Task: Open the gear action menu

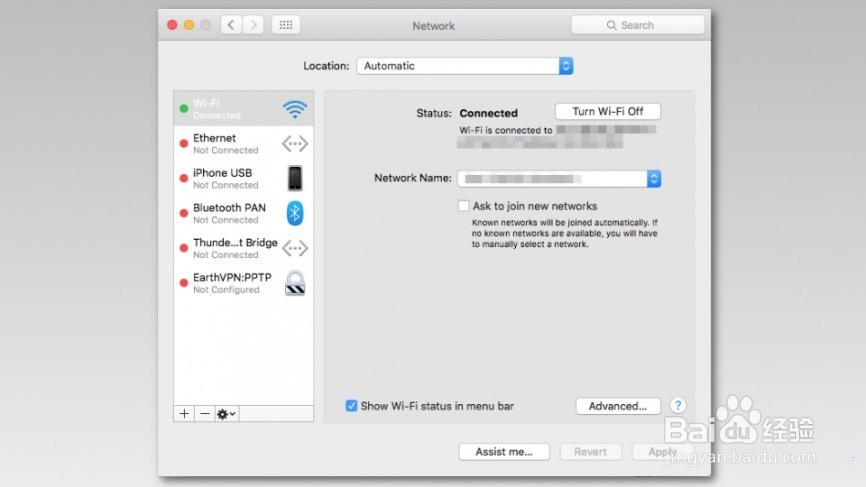Action: pyautogui.click(x=226, y=414)
